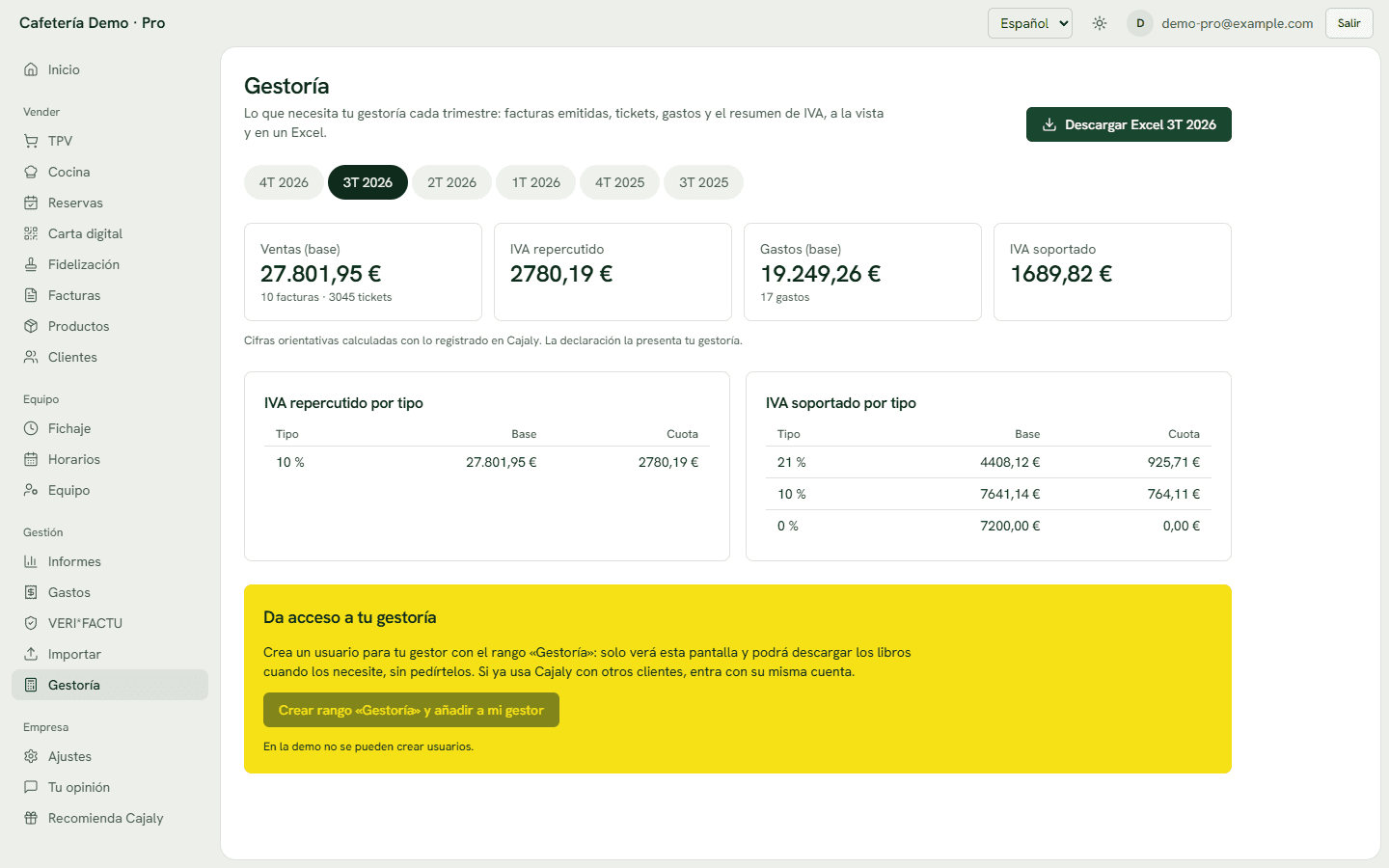
Task: Click the Fidelización stamp icon
Action: (31, 264)
